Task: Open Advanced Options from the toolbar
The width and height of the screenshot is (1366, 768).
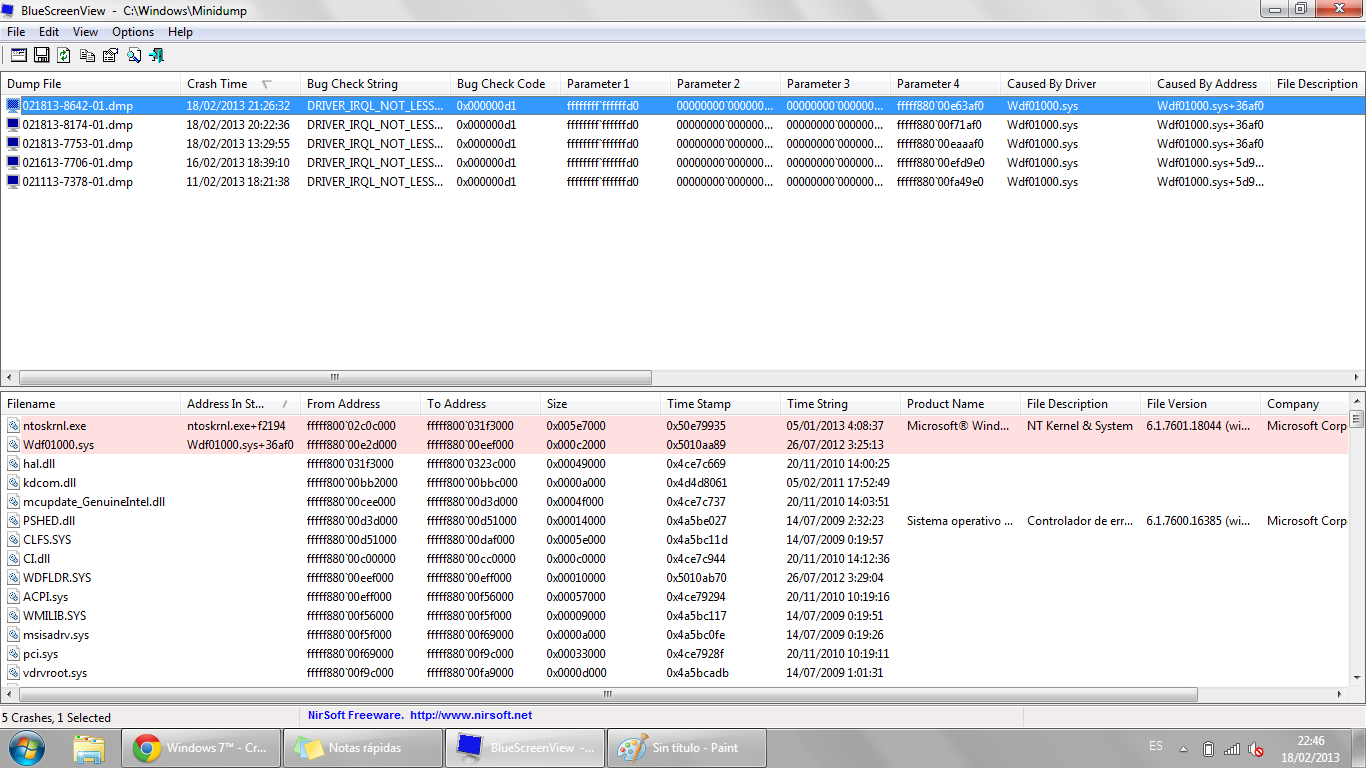Action: tap(19, 55)
